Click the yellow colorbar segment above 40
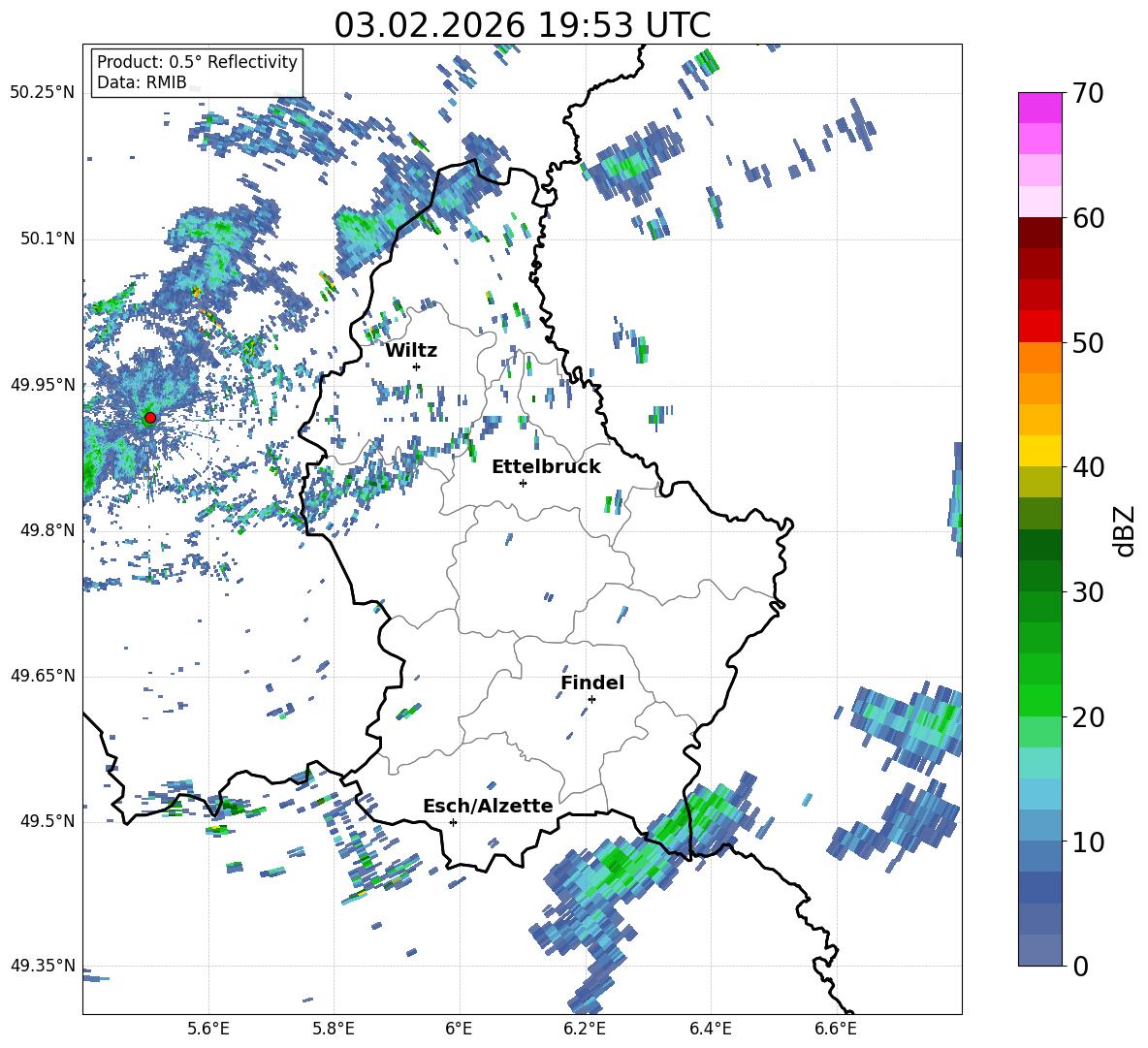 pos(1039,451)
